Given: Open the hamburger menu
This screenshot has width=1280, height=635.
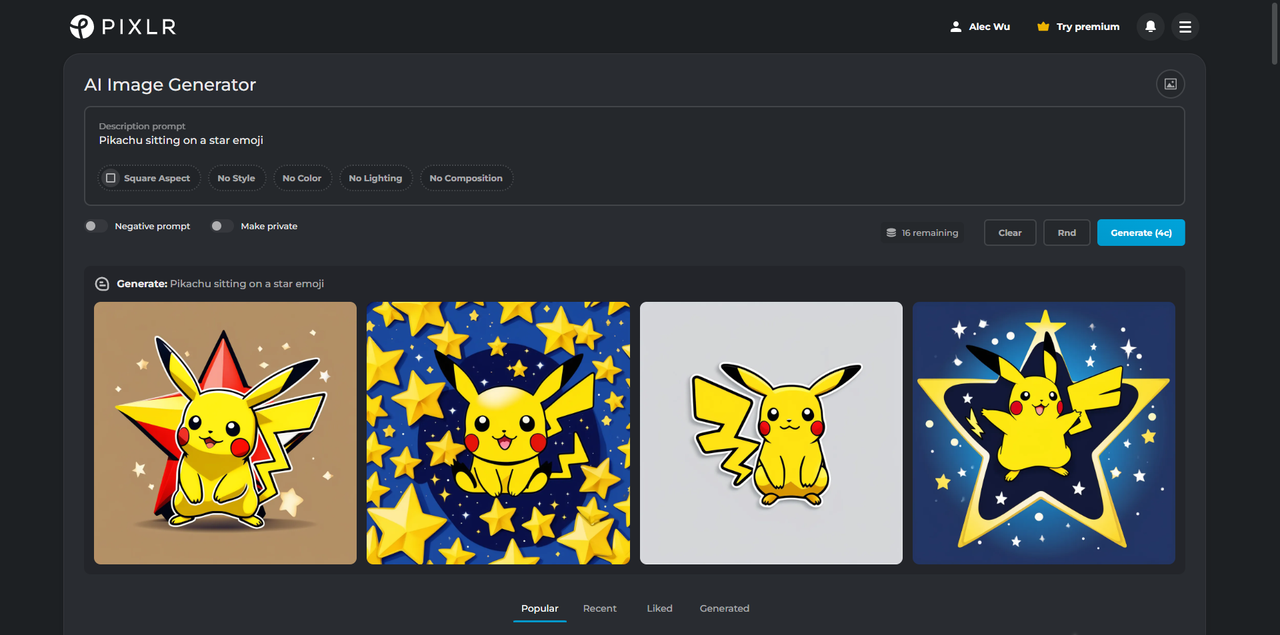Looking at the screenshot, I should [1185, 27].
